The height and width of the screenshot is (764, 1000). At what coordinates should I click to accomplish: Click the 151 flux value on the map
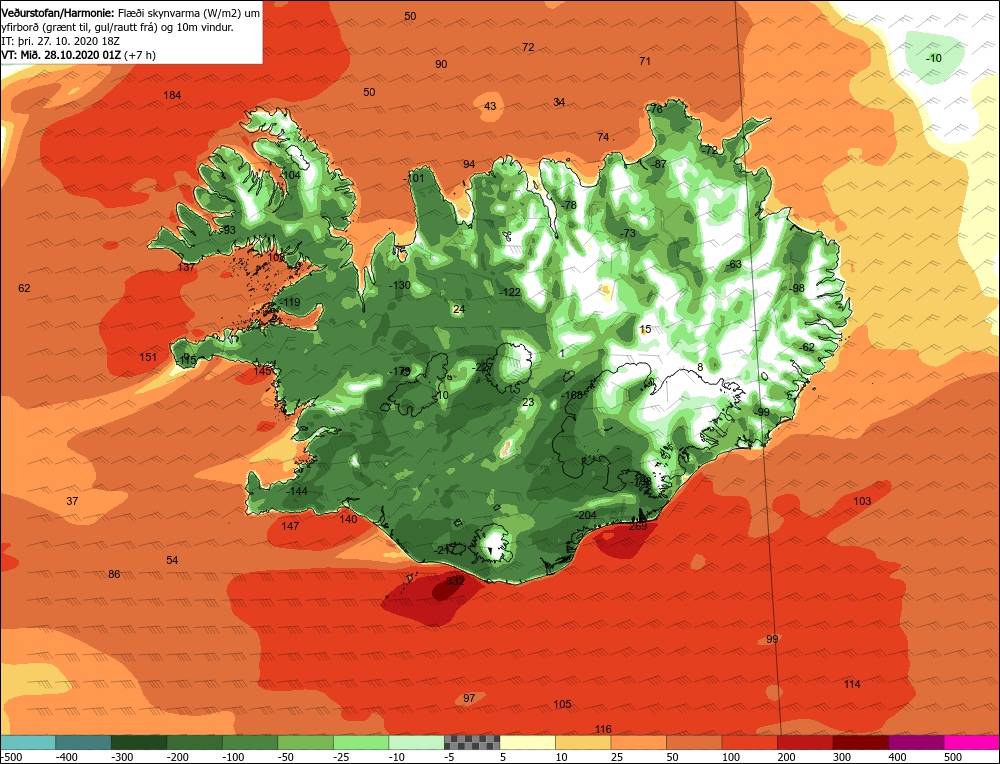(x=148, y=357)
